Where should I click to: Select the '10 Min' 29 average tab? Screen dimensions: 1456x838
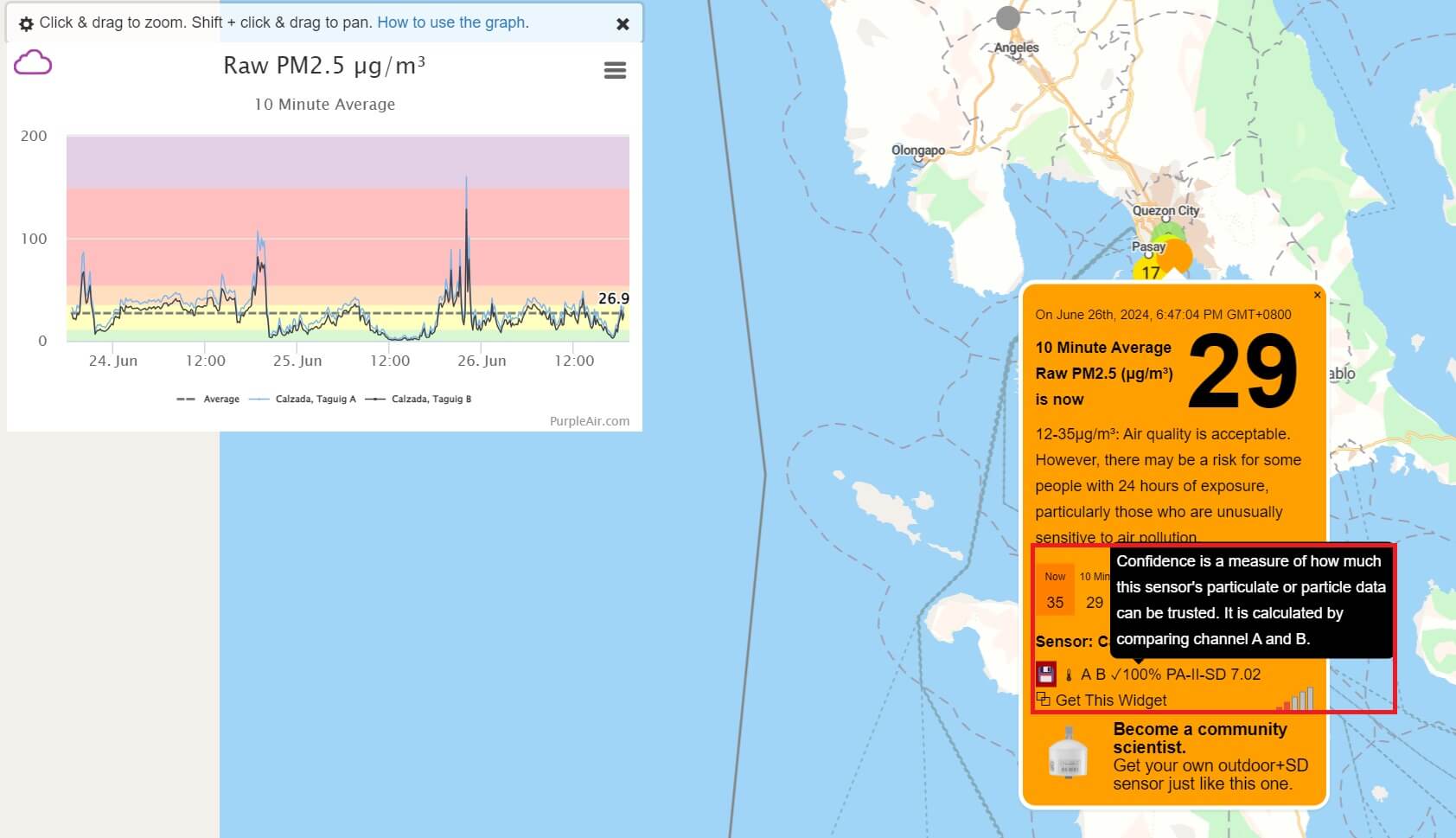click(x=1094, y=591)
